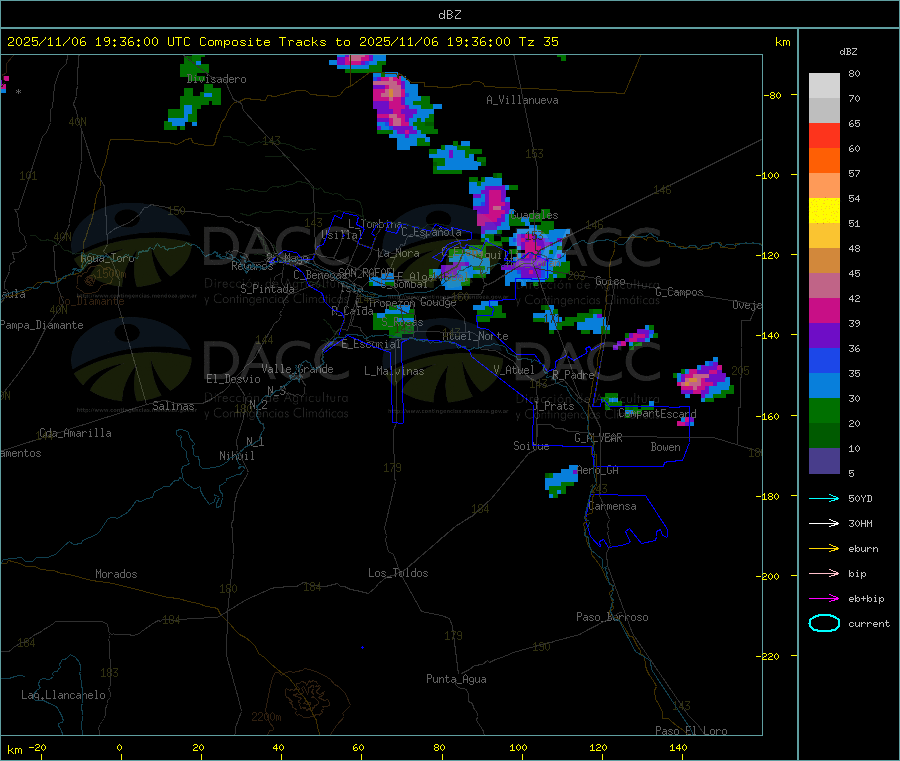The height and width of the screenshot is (761, 900).
Task: Click the L_Malvinas map label
Action: click(x=394, y=371)
